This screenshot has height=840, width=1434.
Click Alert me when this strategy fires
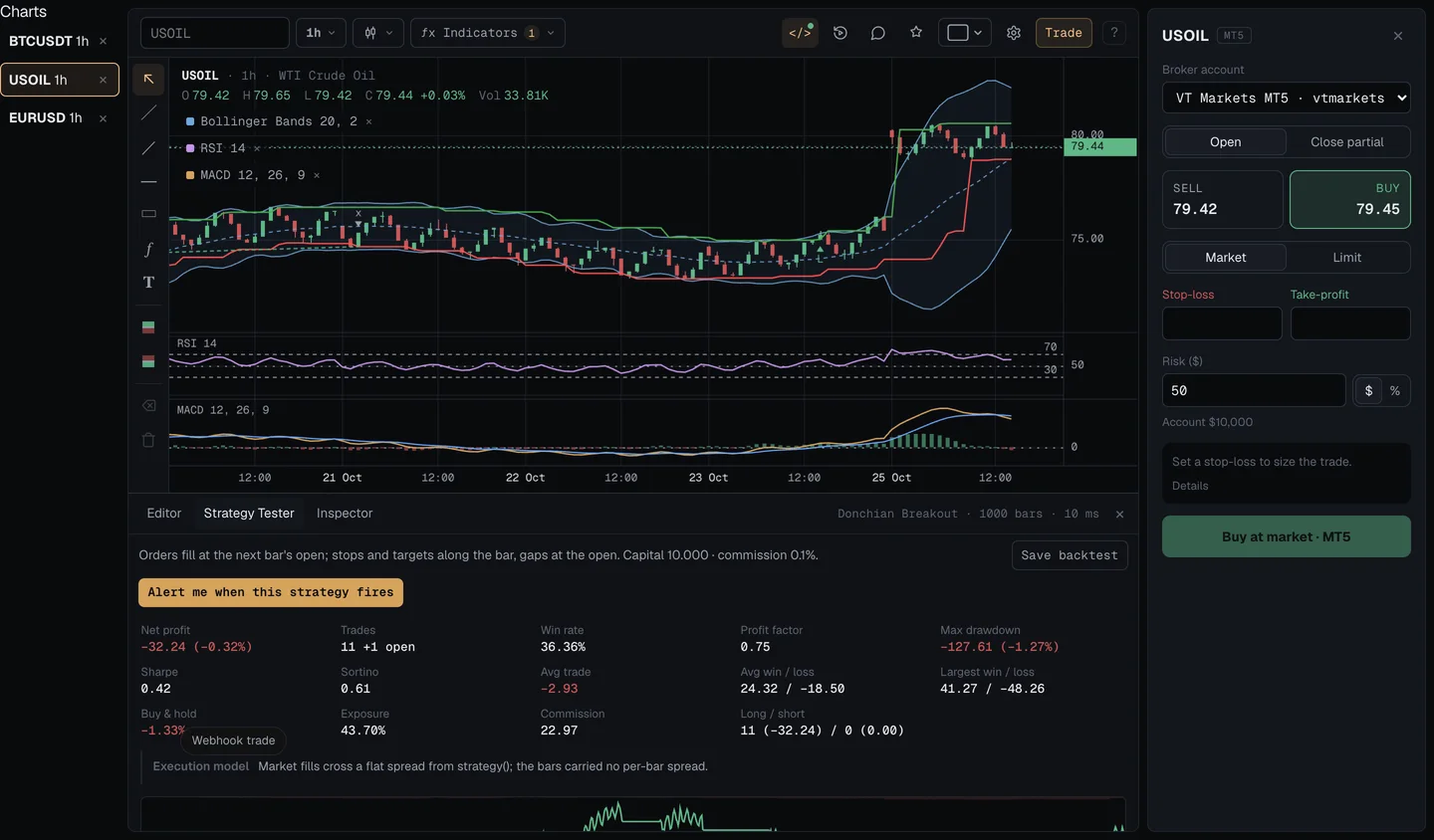point(271,592)
